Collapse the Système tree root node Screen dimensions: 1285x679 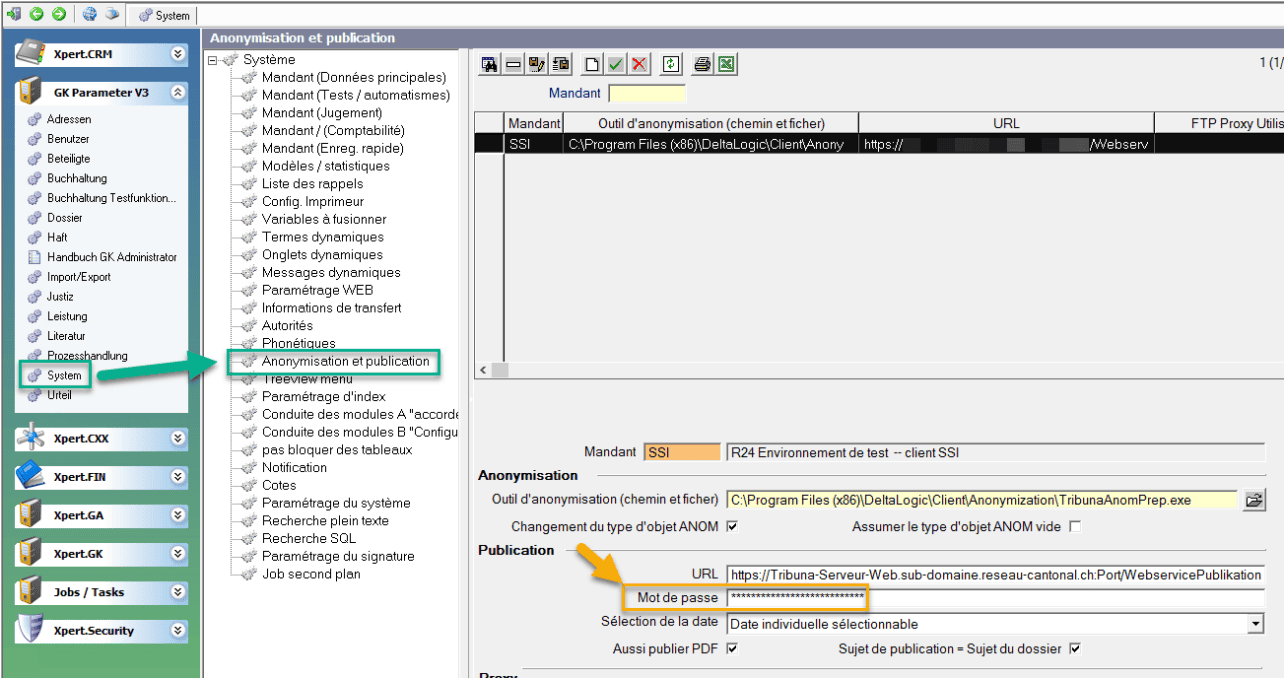[x=213, y=60]
